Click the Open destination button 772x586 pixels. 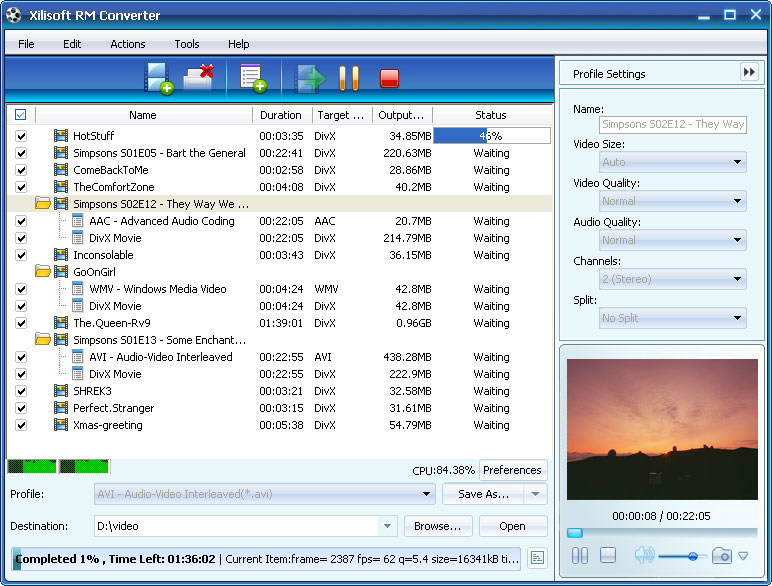pyautogui.click(x=513, y=526)
